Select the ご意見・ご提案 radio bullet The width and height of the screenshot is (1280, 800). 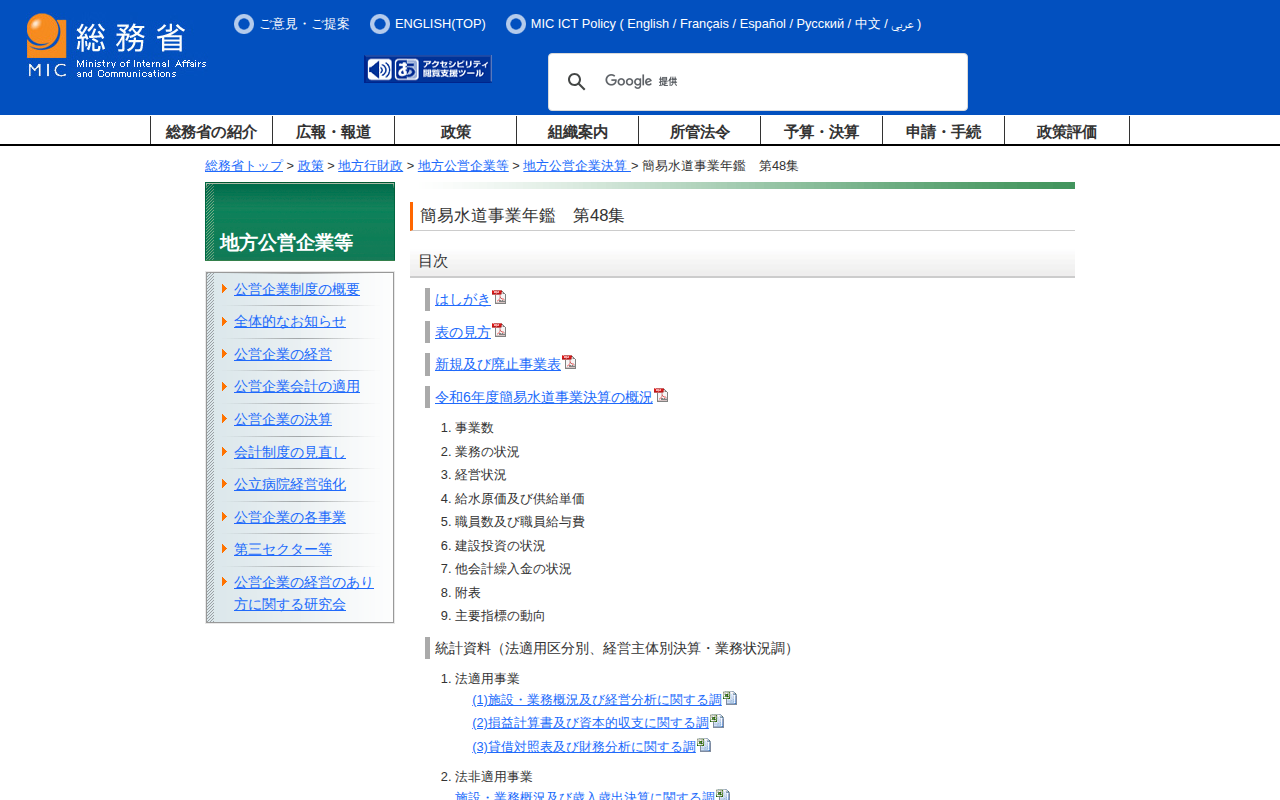(x=244, y=24)
